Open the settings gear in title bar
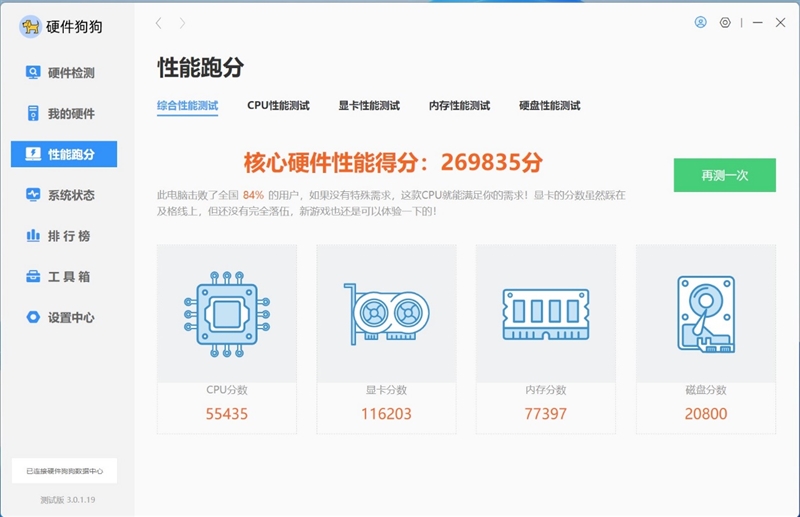Screen dimensions: 800x517 point(725,22)
